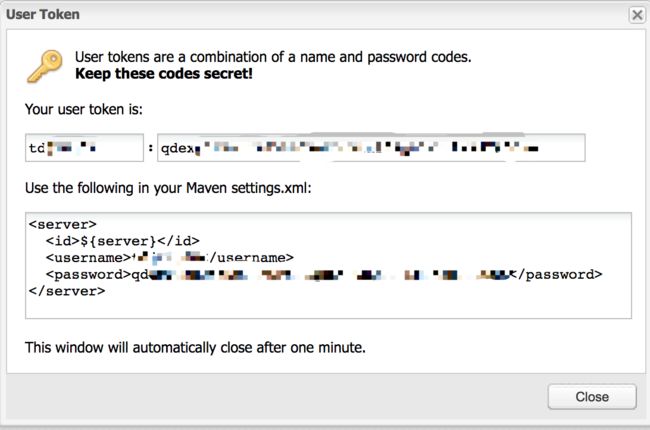
Task: Click the colon separator between token fields
Action: 150,148
